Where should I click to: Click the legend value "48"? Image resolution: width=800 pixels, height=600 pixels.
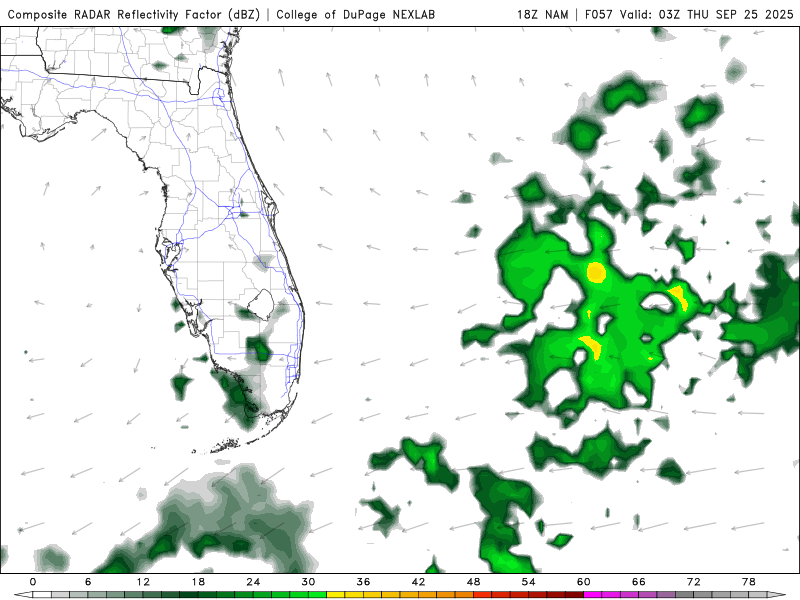473,582
